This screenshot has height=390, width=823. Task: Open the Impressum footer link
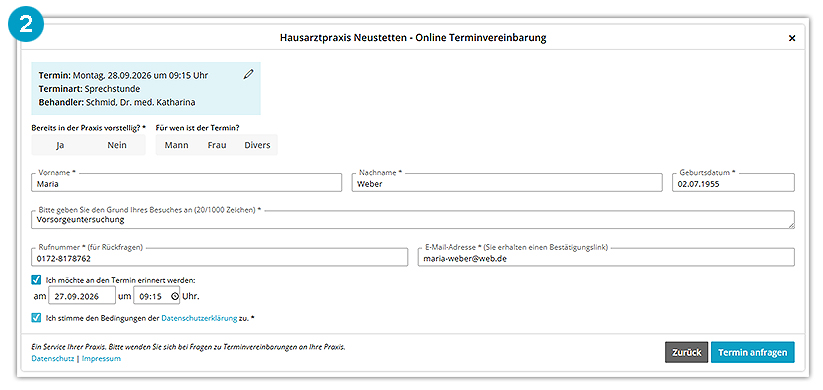tap(101, 359)
